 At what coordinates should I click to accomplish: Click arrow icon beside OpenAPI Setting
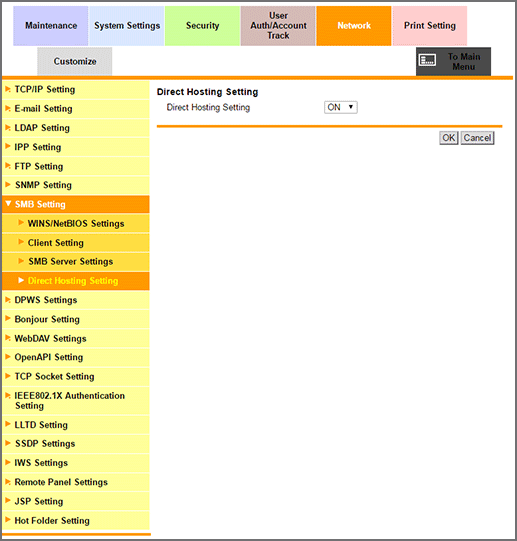(x=8, y=356)
